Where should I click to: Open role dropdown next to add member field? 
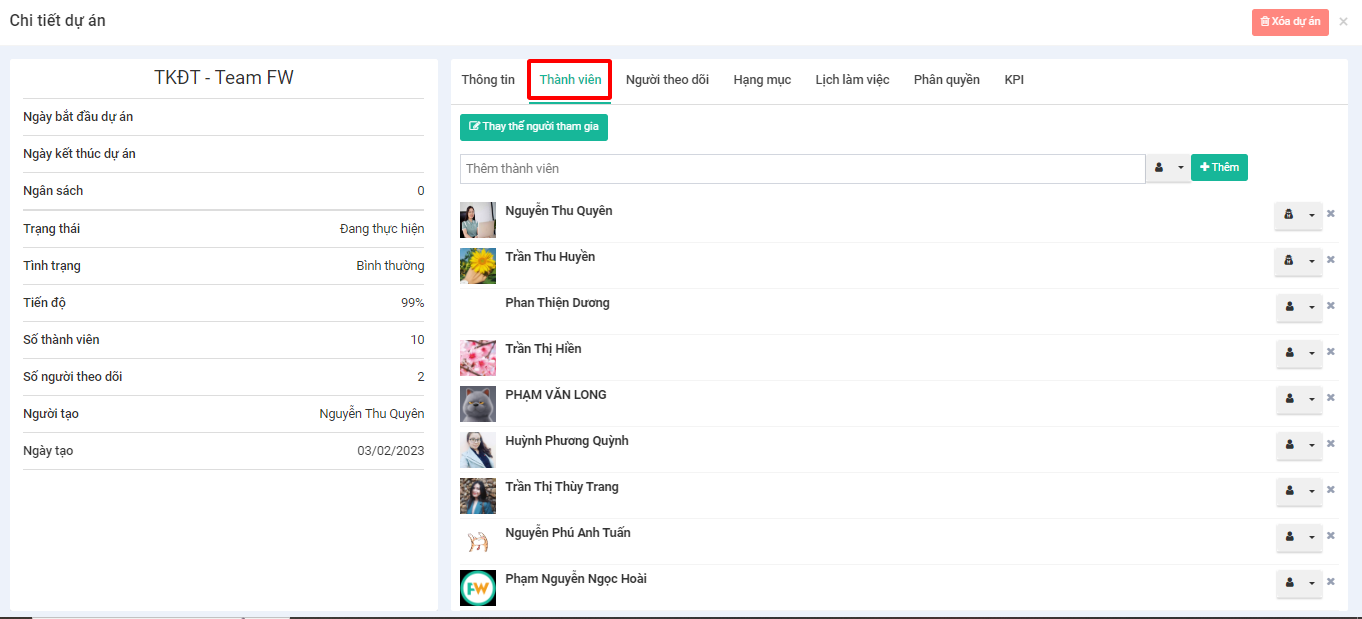(1180, 168)
